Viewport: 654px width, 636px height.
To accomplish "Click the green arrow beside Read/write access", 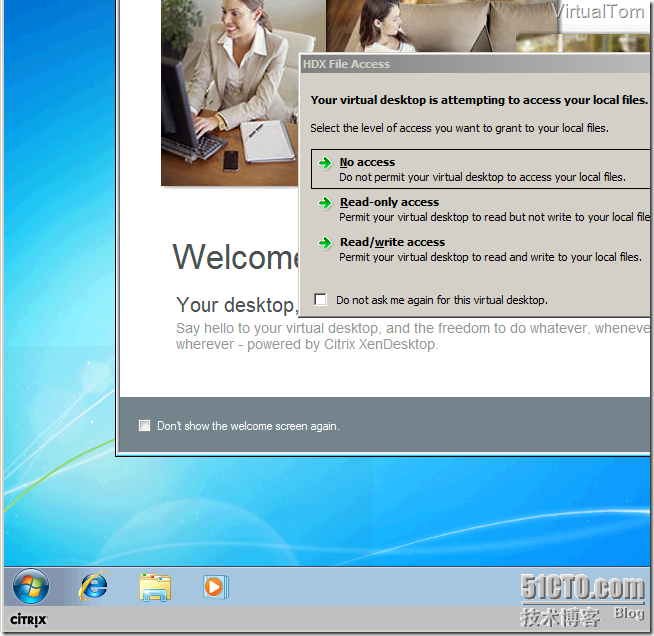I will [x=325, y=243].
